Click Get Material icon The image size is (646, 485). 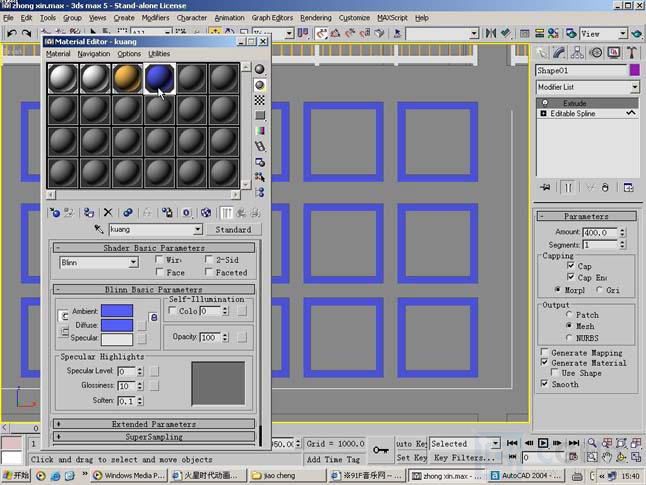coord(55,213)
